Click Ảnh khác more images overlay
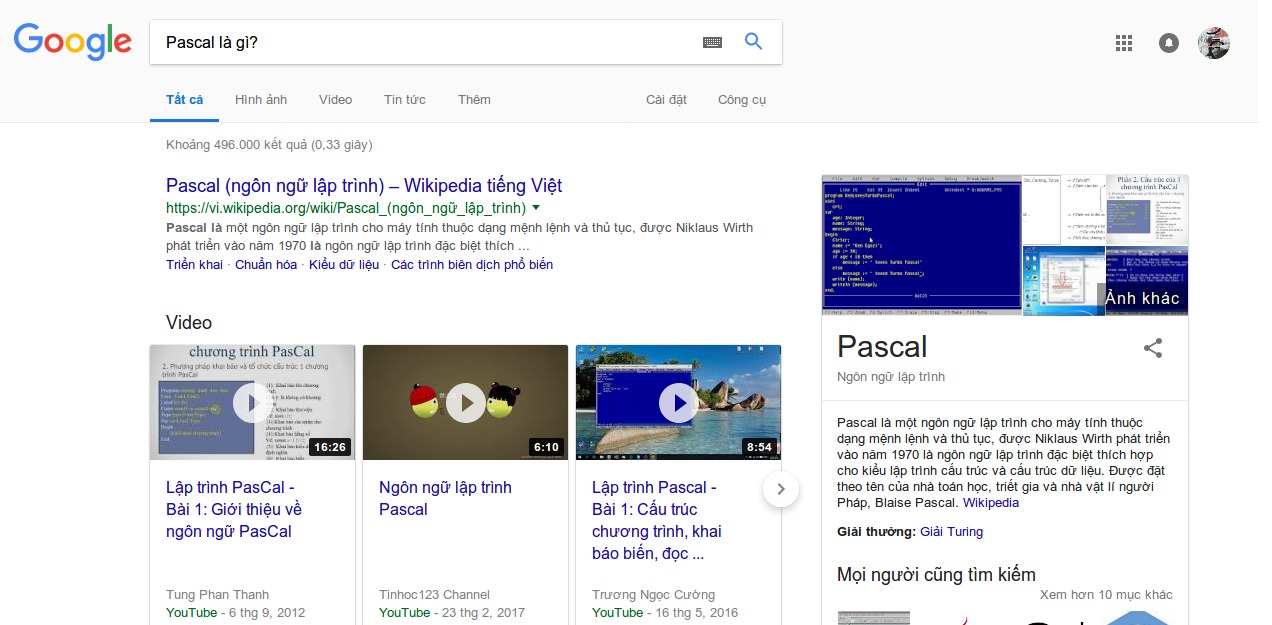This screenshot has height=625, width=1272. point(1142,298)
